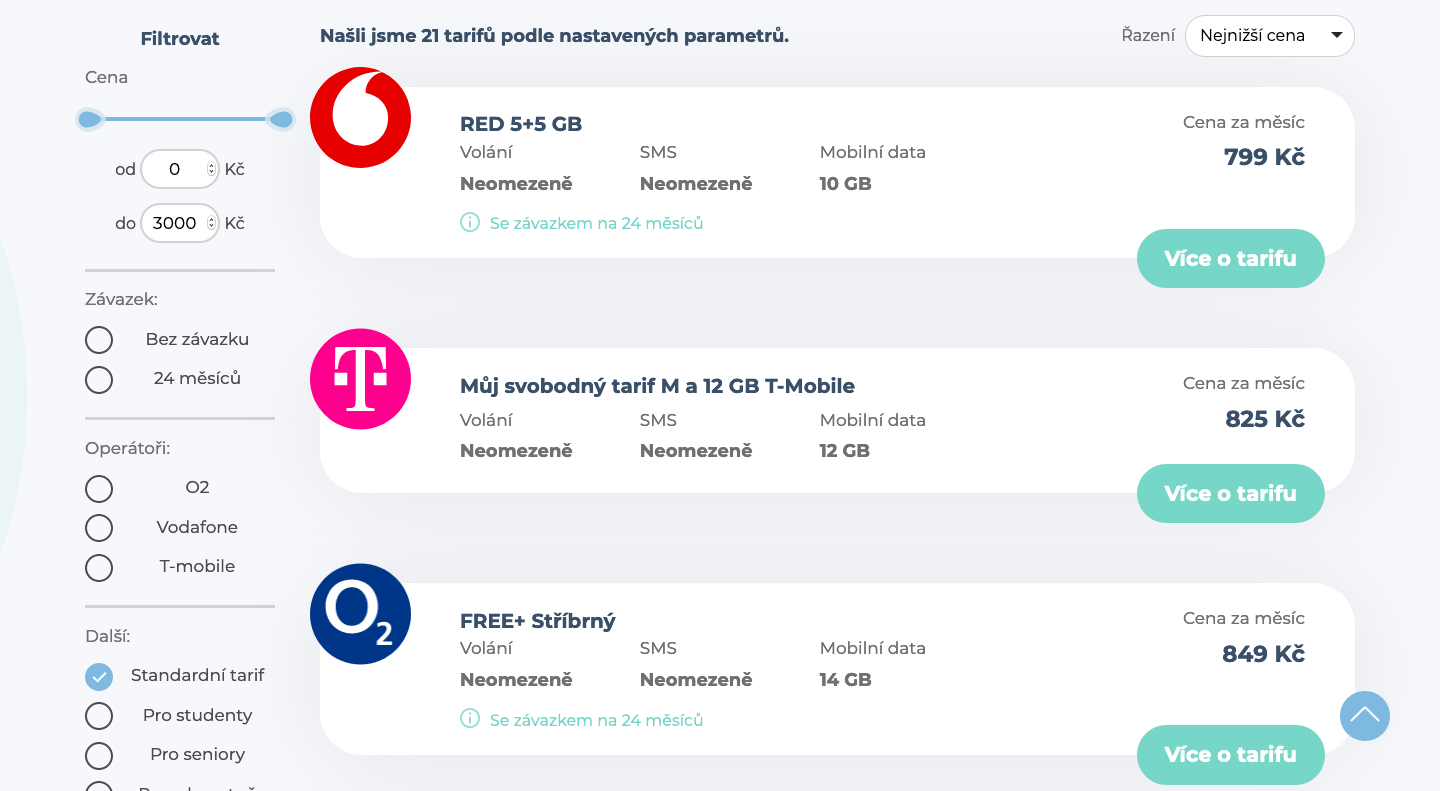The width and height of the screenshot is (1440, 791).
Task: Enable the Pro studenty filter
Action: [x=99, y=716]
